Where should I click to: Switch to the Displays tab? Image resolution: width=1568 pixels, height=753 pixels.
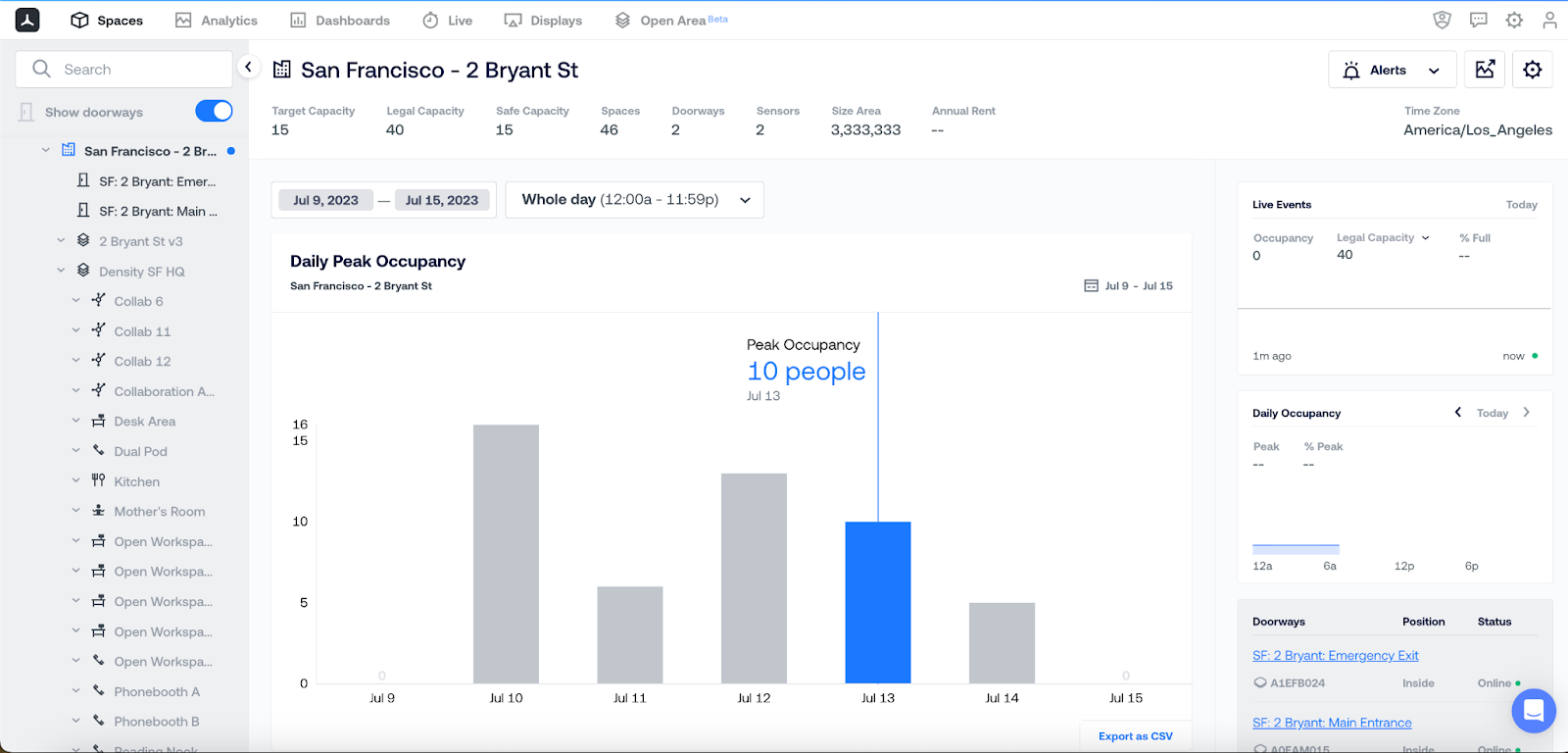coord(543,20)
